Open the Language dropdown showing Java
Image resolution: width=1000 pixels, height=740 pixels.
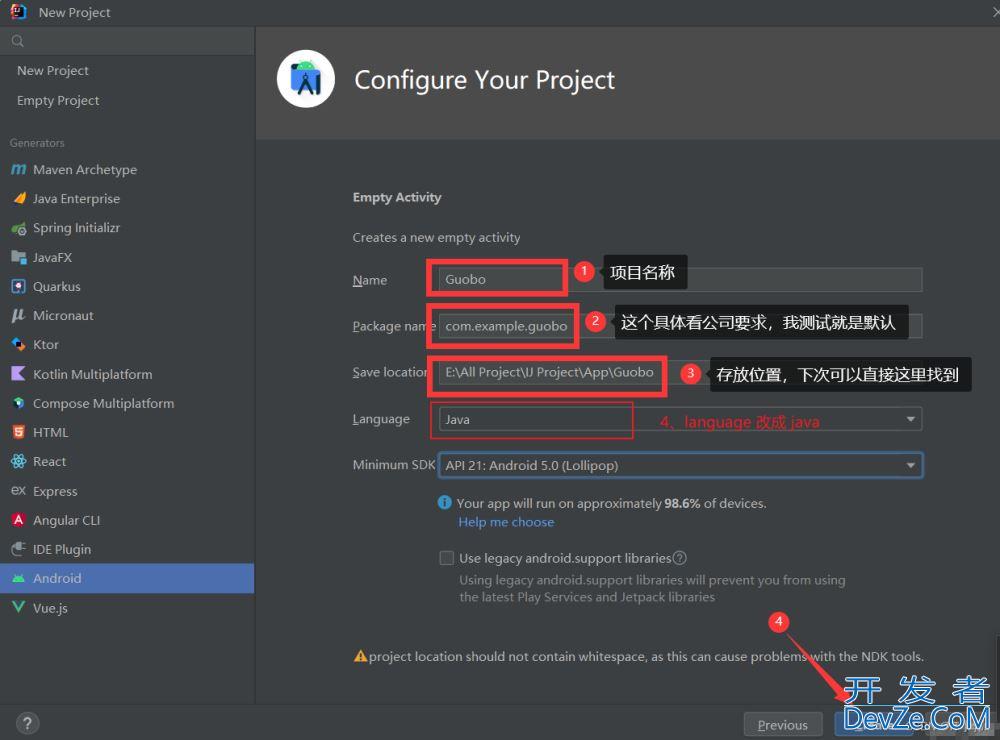680,419
